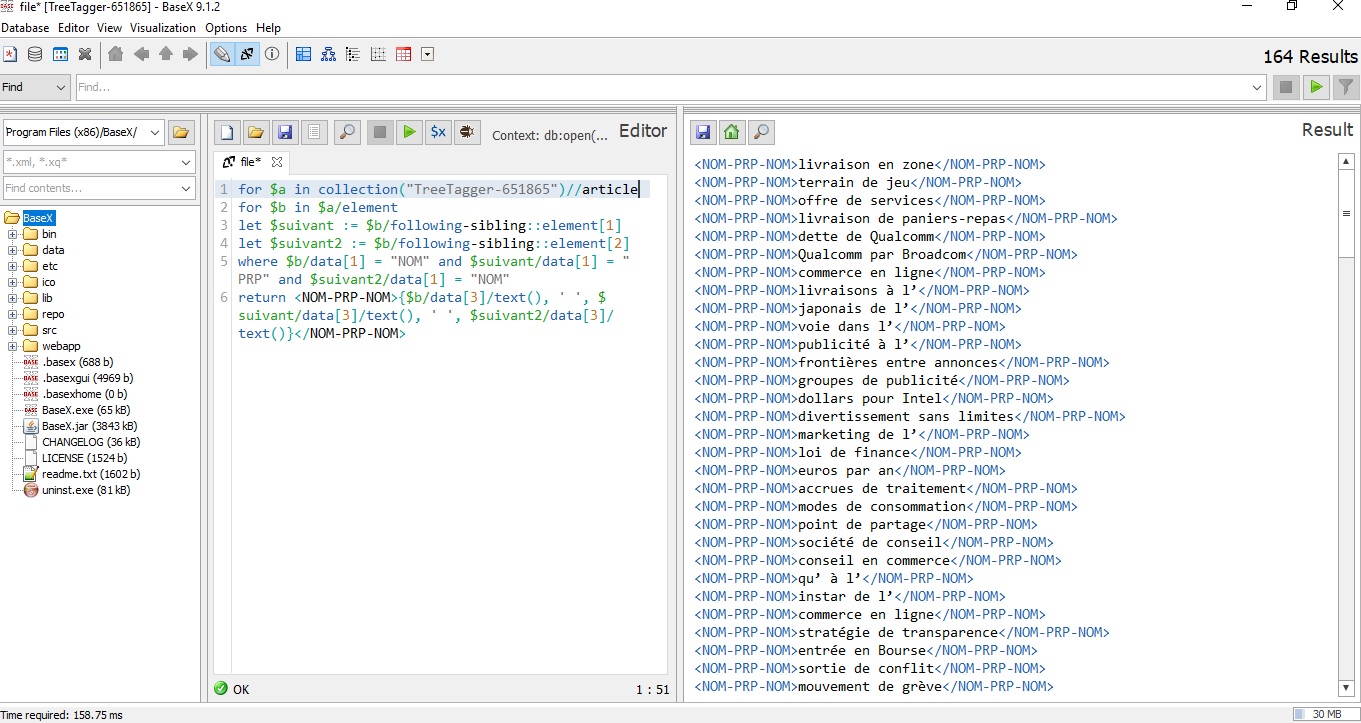Open search with the Result panel magnifier icon
Screen dimensions: 1361x723
(761, 132)
